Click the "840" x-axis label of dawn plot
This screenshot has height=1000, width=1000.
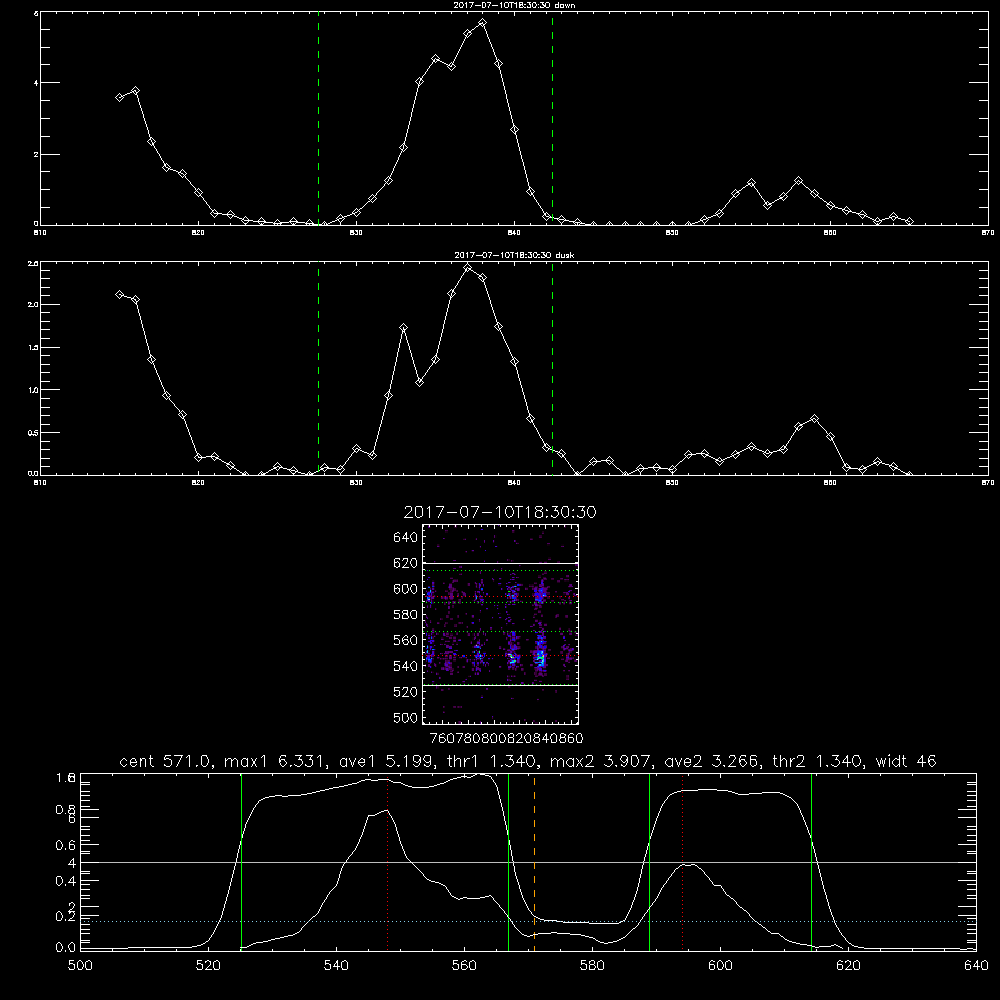515,233
